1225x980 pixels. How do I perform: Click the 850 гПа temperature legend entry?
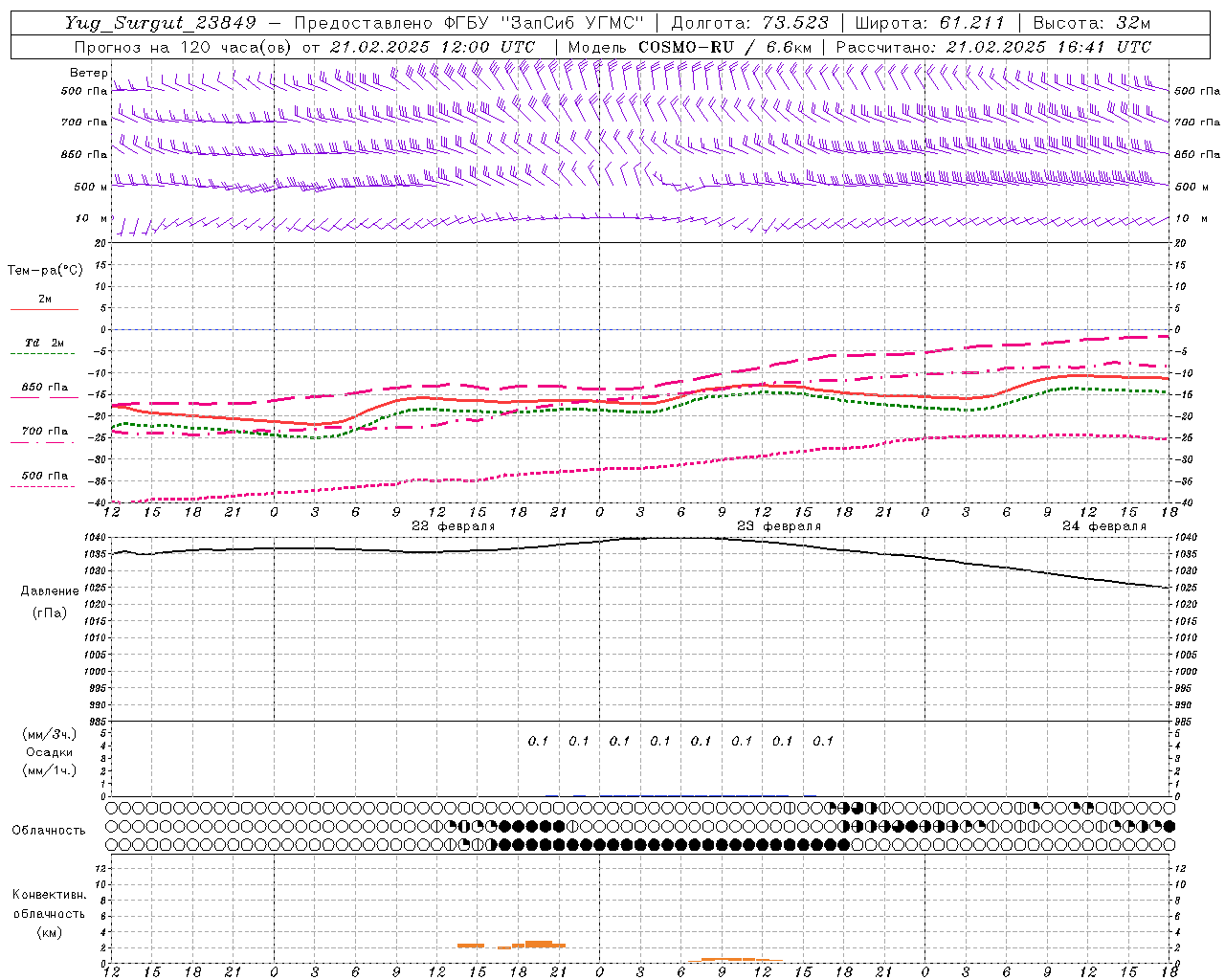pos(45,388)
